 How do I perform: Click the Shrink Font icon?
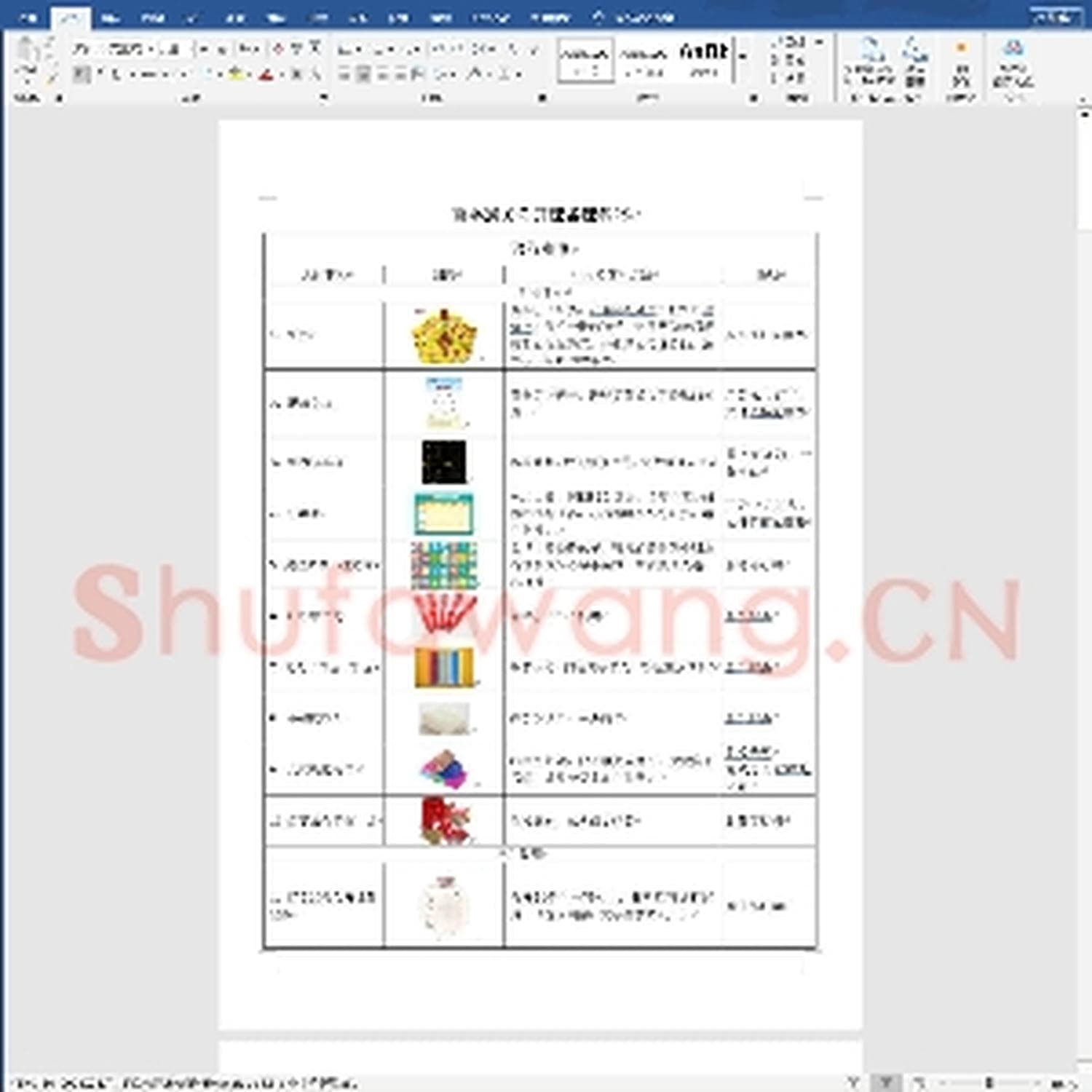pos(220,50)
